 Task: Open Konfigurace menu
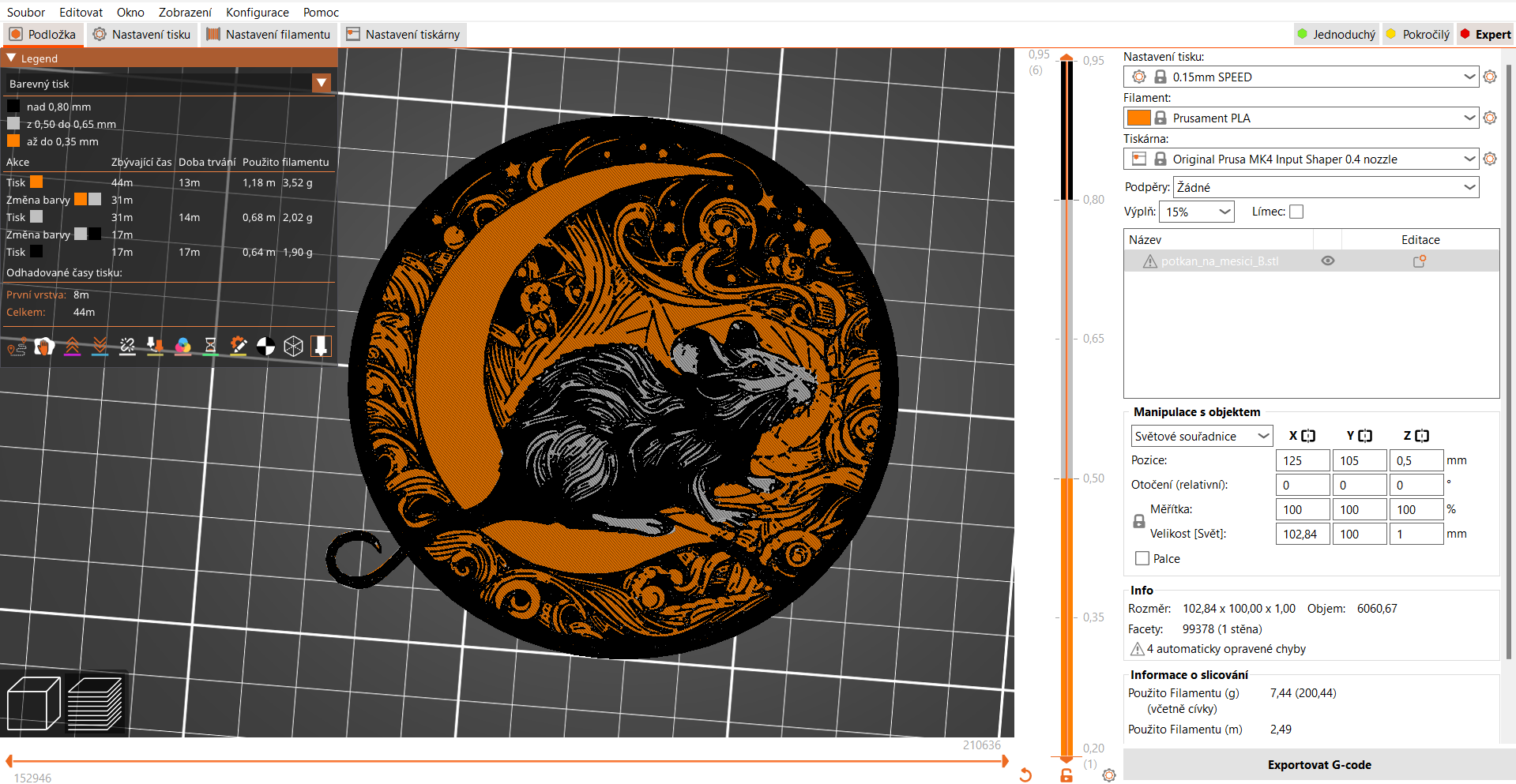tap(258, 12)
